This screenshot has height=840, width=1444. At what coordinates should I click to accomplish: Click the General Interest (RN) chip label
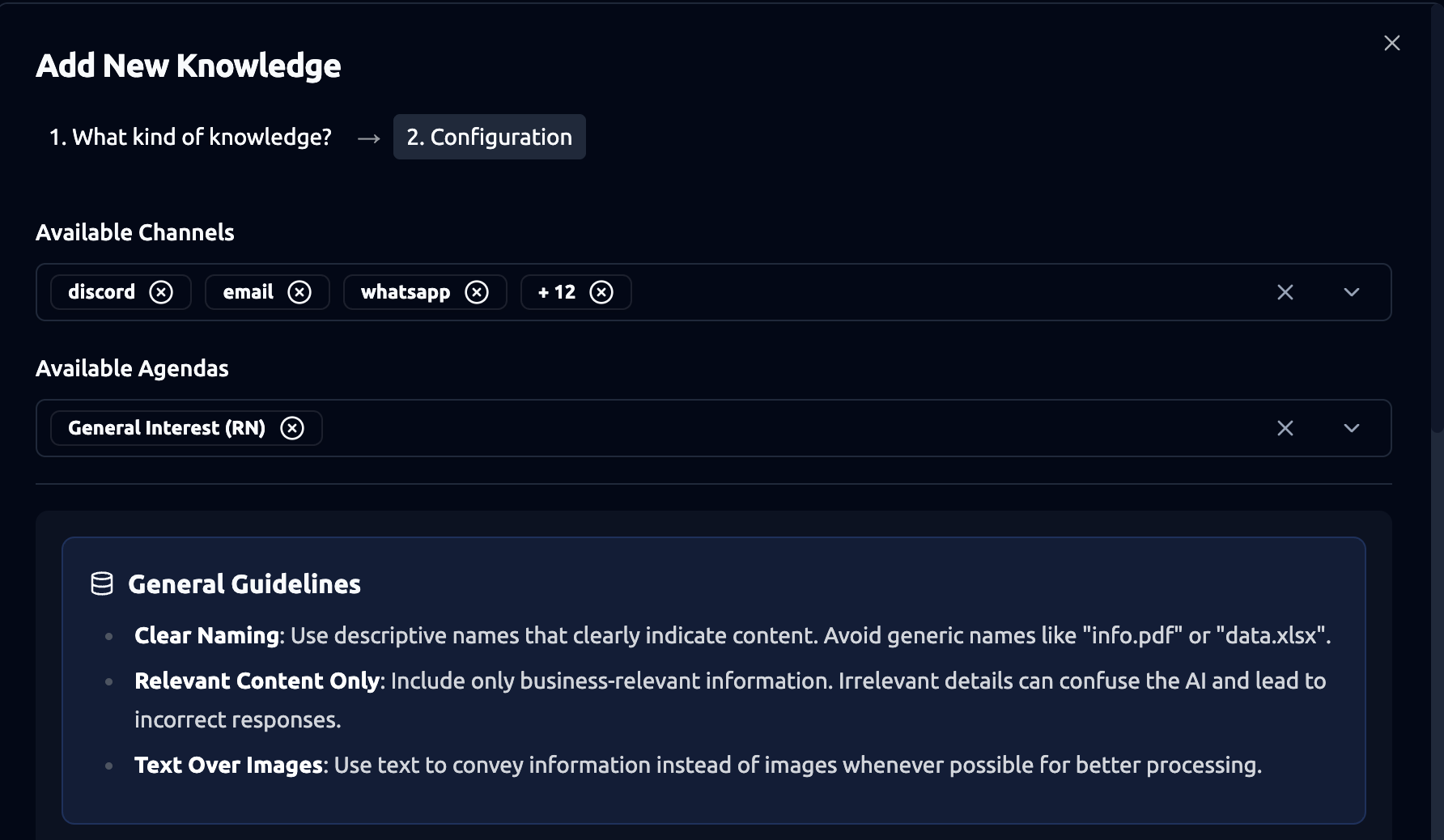point(167,428)
